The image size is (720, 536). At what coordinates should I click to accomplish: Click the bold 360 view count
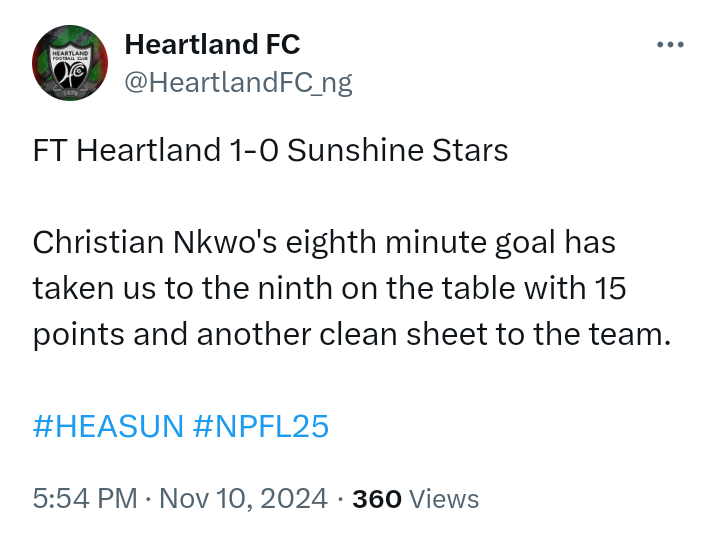pos(377,498)
